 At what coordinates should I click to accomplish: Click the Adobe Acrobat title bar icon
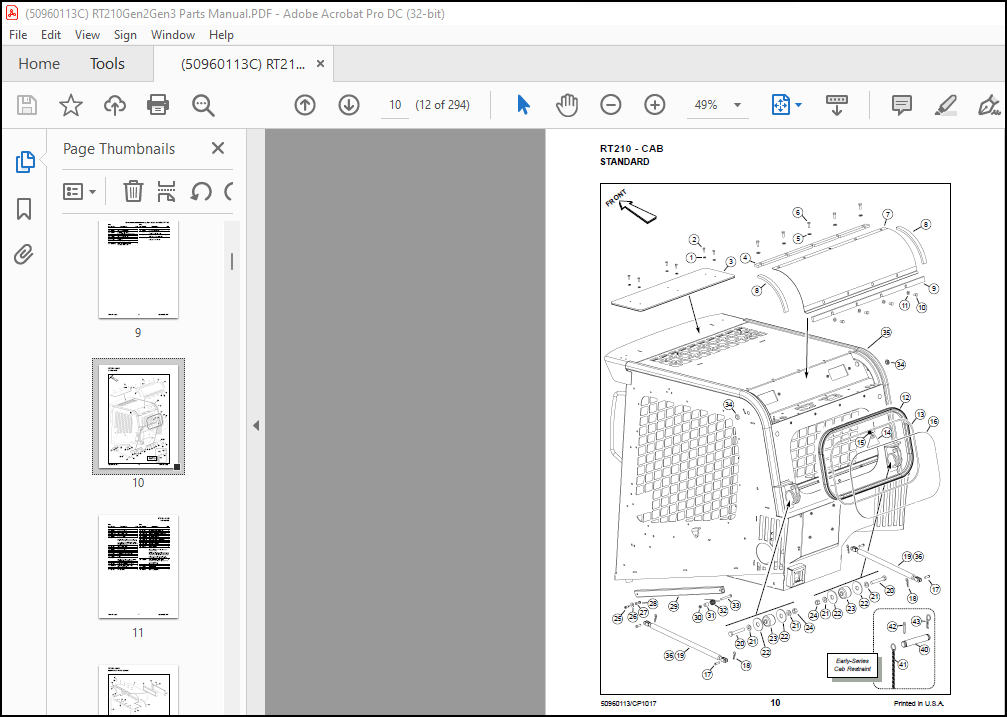click(12, 13)
